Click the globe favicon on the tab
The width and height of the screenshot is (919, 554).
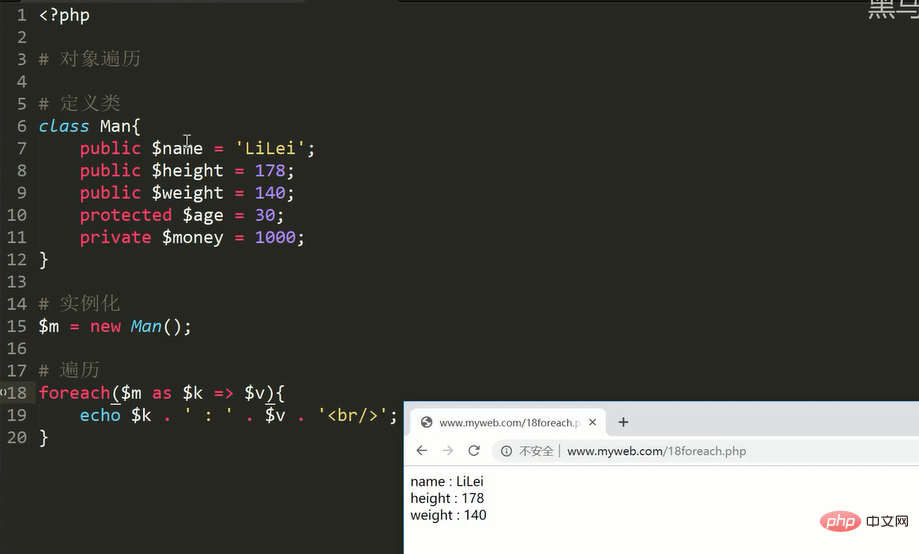pyautogui.click(x=427, y=422)
